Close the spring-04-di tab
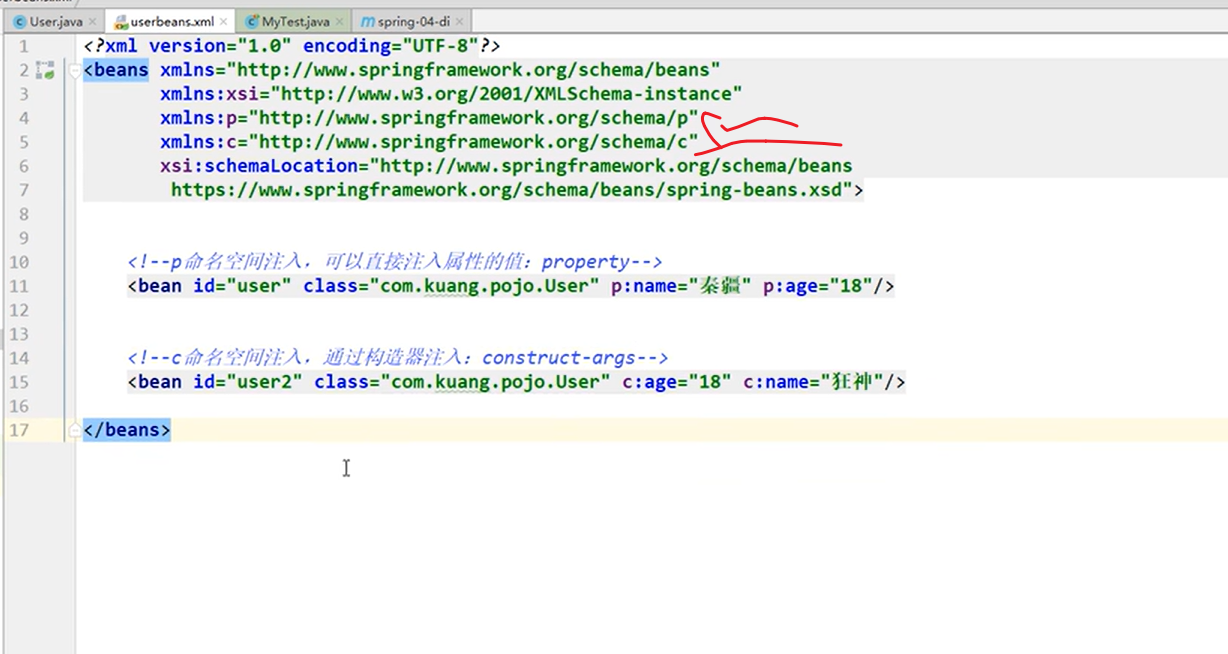Viewport: 1228px width, 654px height. tap(461, 21)
